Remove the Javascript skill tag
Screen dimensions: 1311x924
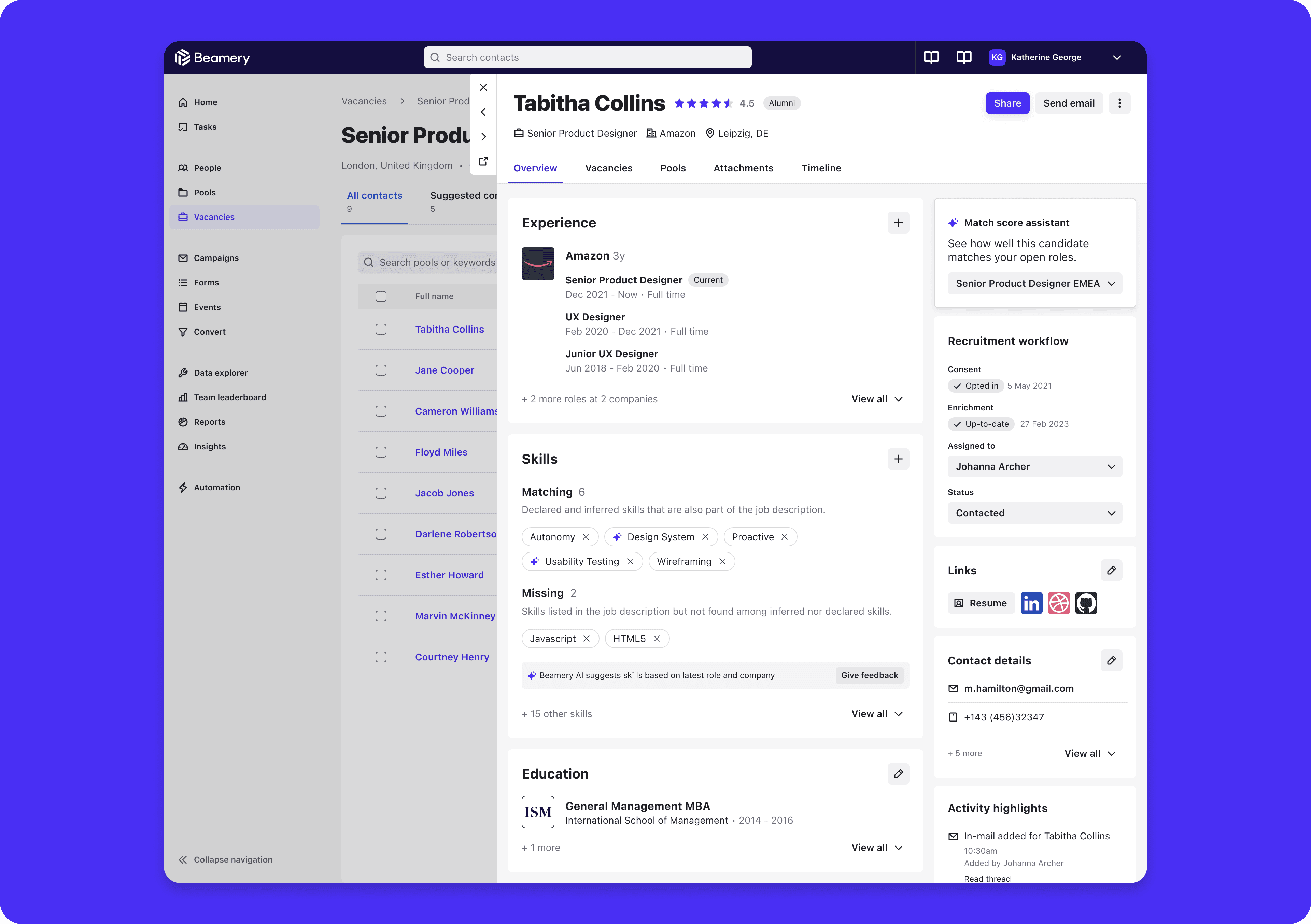(x=587, y=639)
